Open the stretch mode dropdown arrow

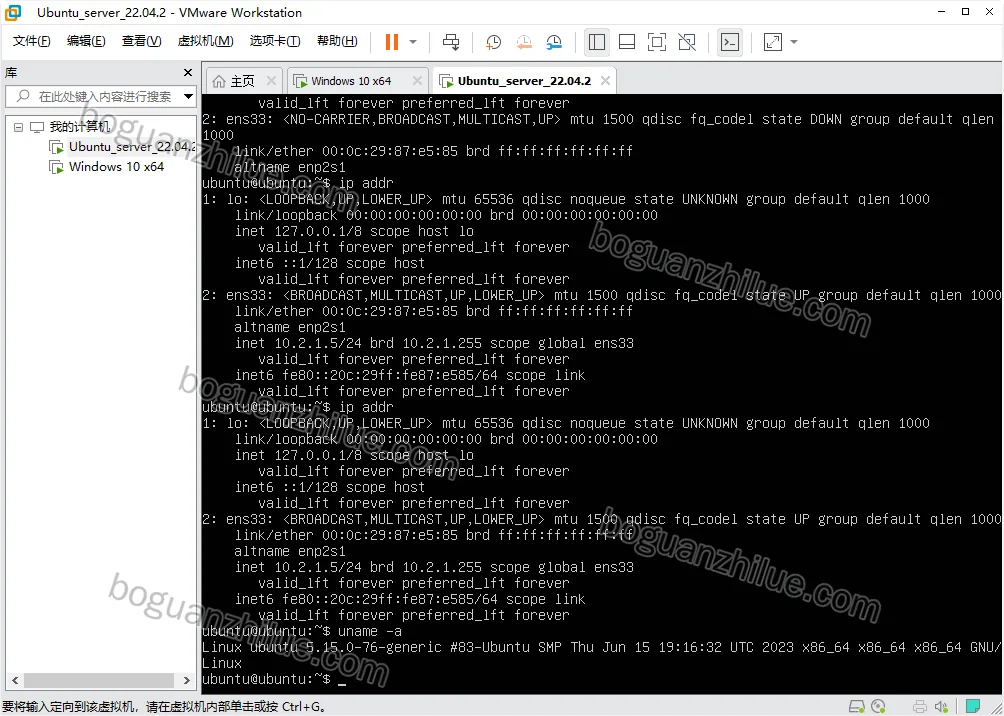[x=794, y=42]
